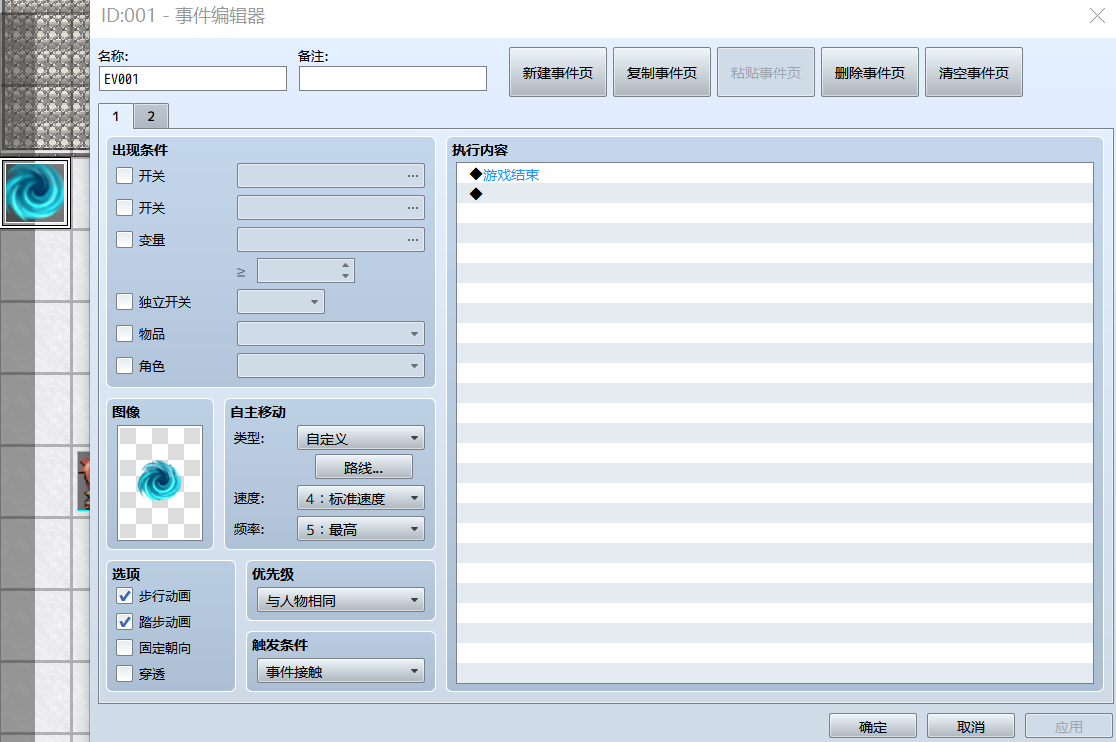Image resolution: width=1116 pixels, height=742 pixels.
Task: Open the 速度 dropdown showing 标准速度
Action: pos(361,498)
